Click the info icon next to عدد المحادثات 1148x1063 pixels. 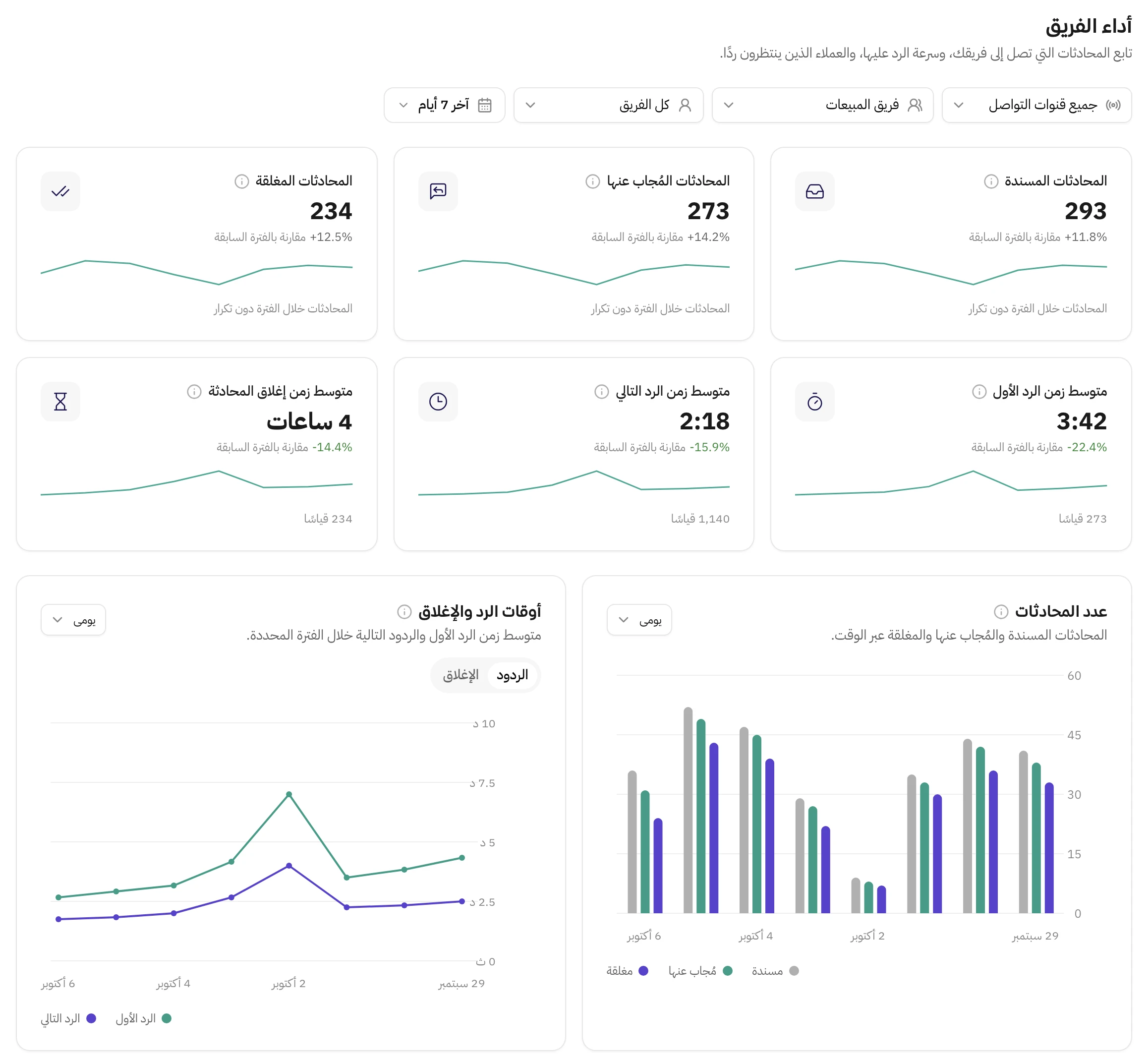(1001, 611)
